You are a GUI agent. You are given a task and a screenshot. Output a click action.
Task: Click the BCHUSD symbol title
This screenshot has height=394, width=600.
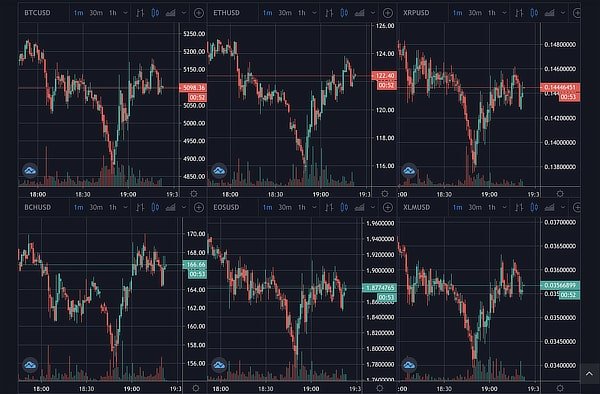[38, 207]
